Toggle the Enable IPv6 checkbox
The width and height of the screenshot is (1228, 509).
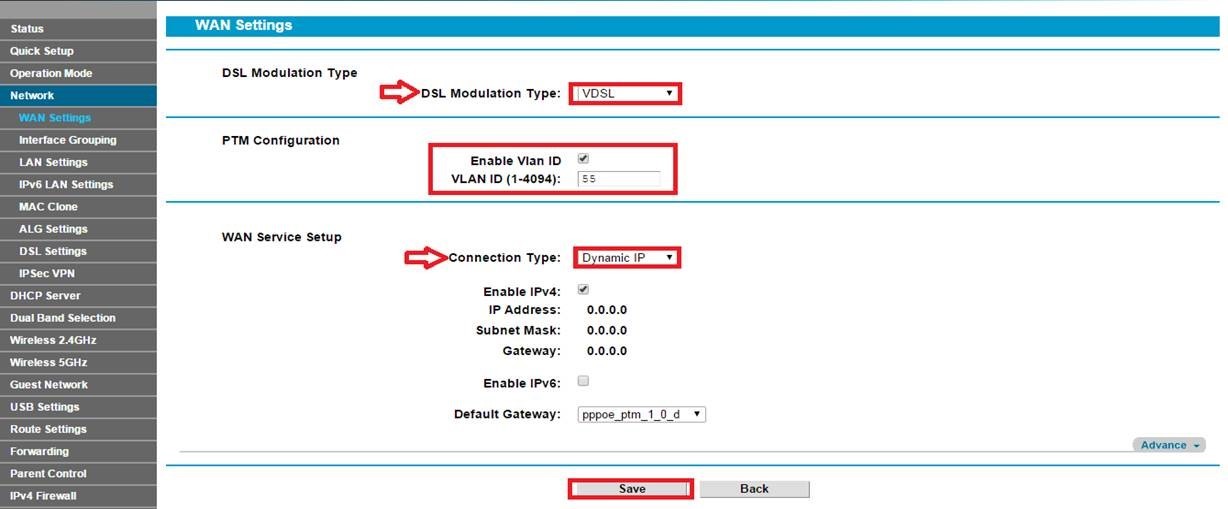click(584, 381)
